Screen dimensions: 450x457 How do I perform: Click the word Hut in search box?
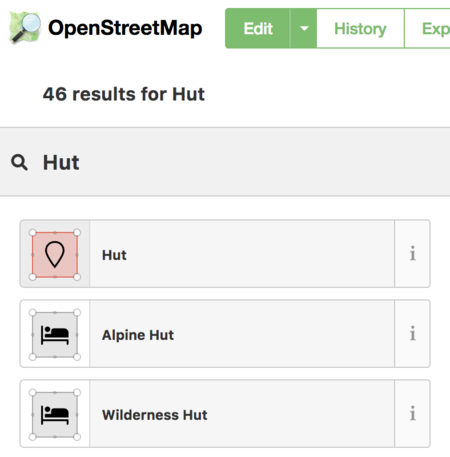click(x=61, y=163)
